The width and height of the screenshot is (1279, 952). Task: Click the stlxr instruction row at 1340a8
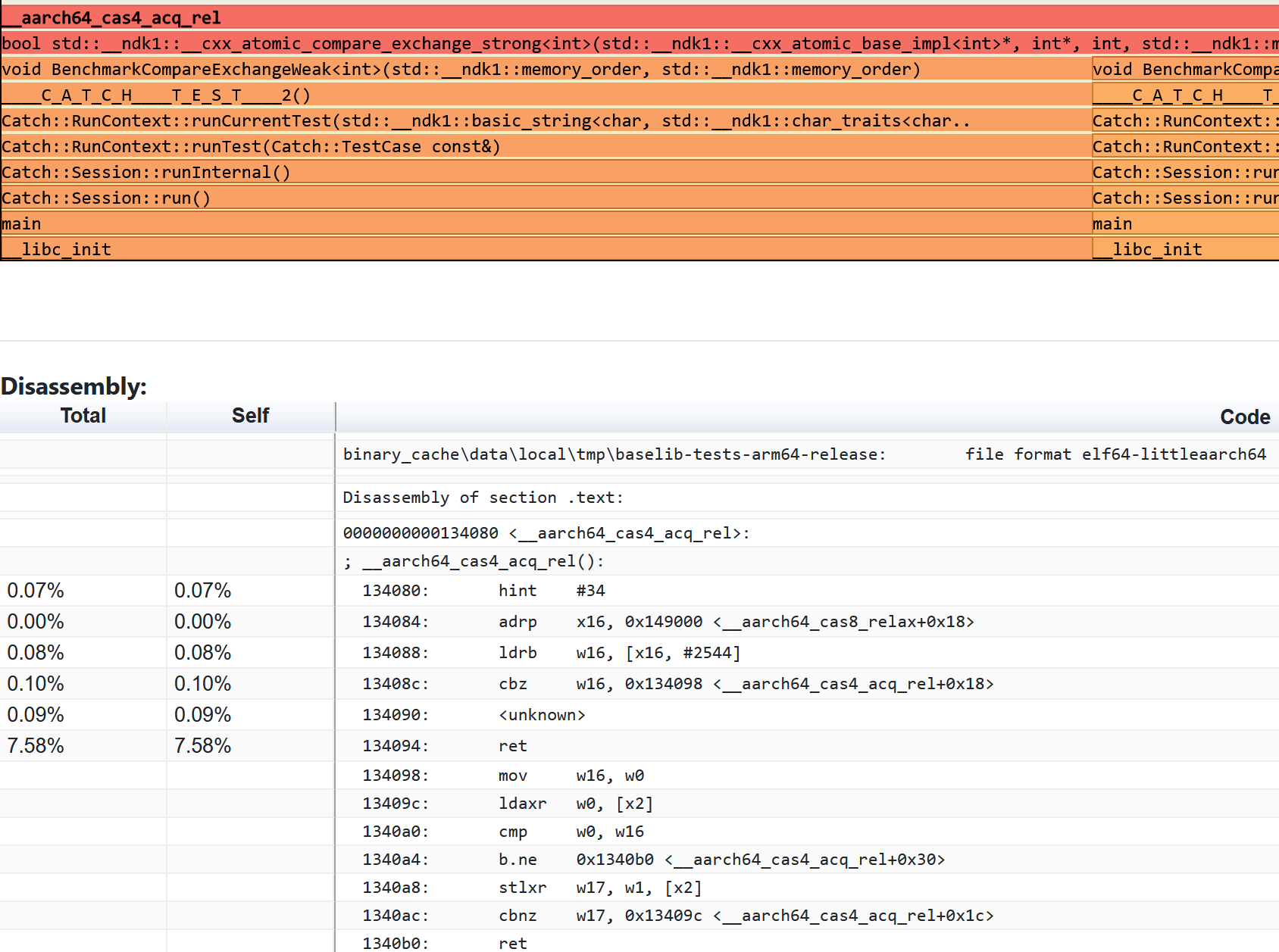pos(522,888)
